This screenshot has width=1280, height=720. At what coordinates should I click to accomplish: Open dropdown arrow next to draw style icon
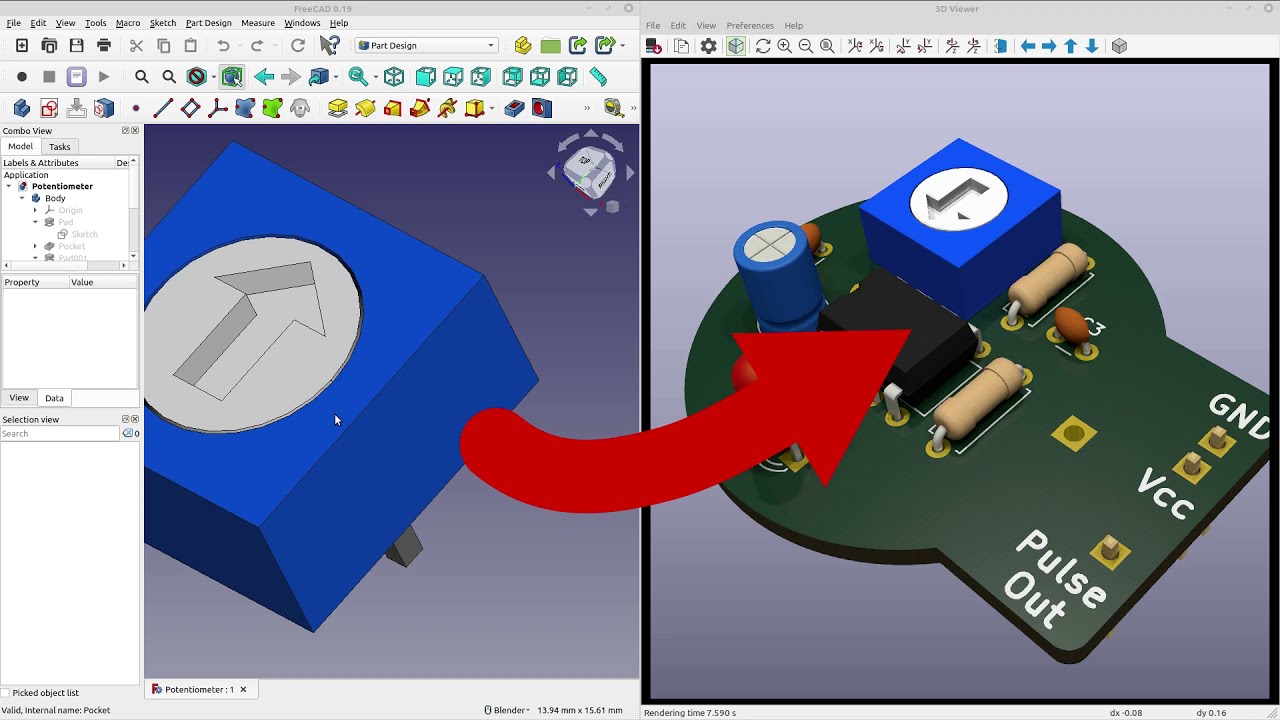point(213,77)
